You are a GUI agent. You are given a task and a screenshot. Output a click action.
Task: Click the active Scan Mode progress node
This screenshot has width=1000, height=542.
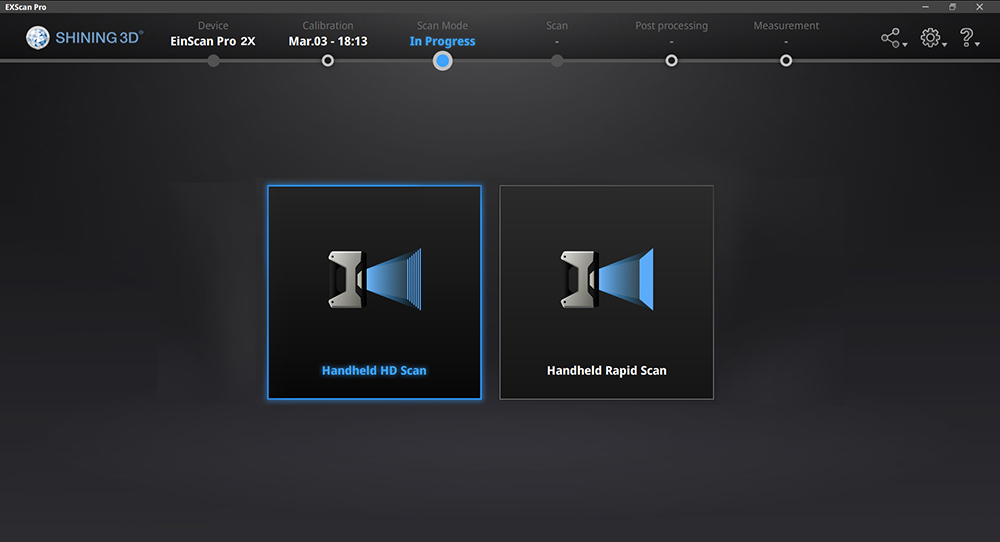443,61
